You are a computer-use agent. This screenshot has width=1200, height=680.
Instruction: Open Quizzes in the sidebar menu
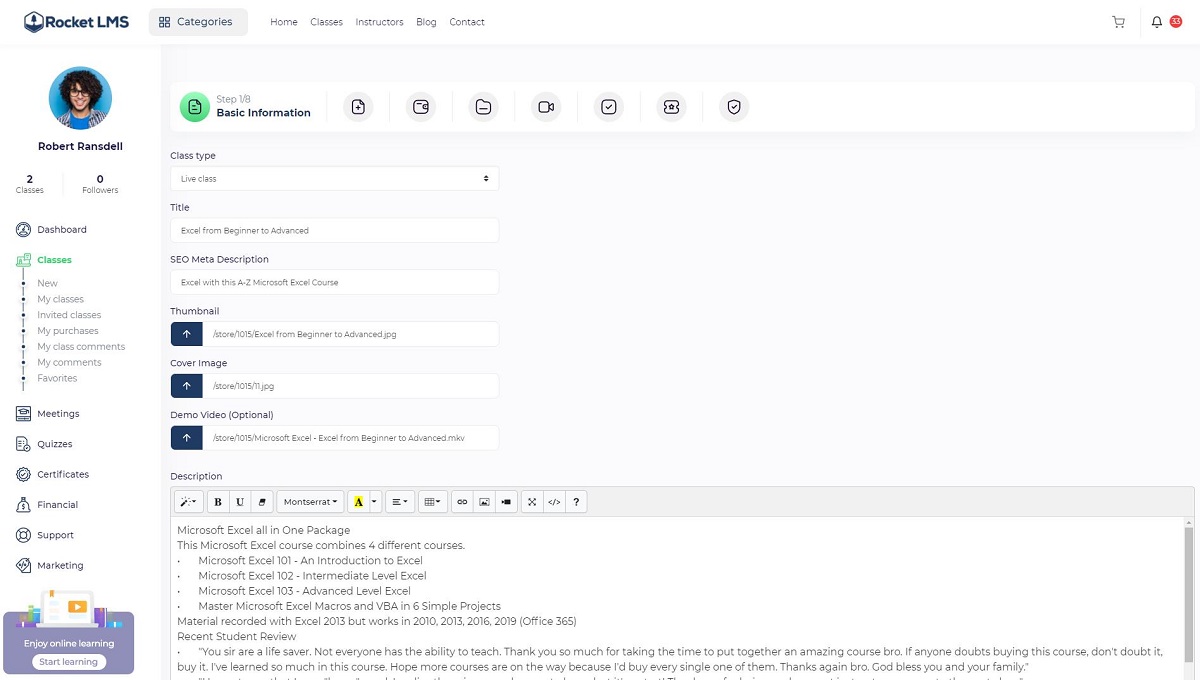coord(55,444)
